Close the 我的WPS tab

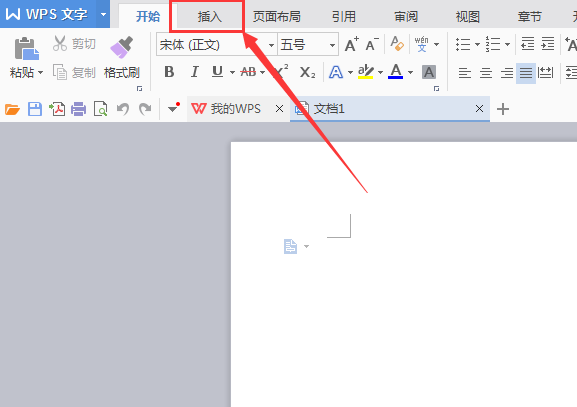pos(279,109)
